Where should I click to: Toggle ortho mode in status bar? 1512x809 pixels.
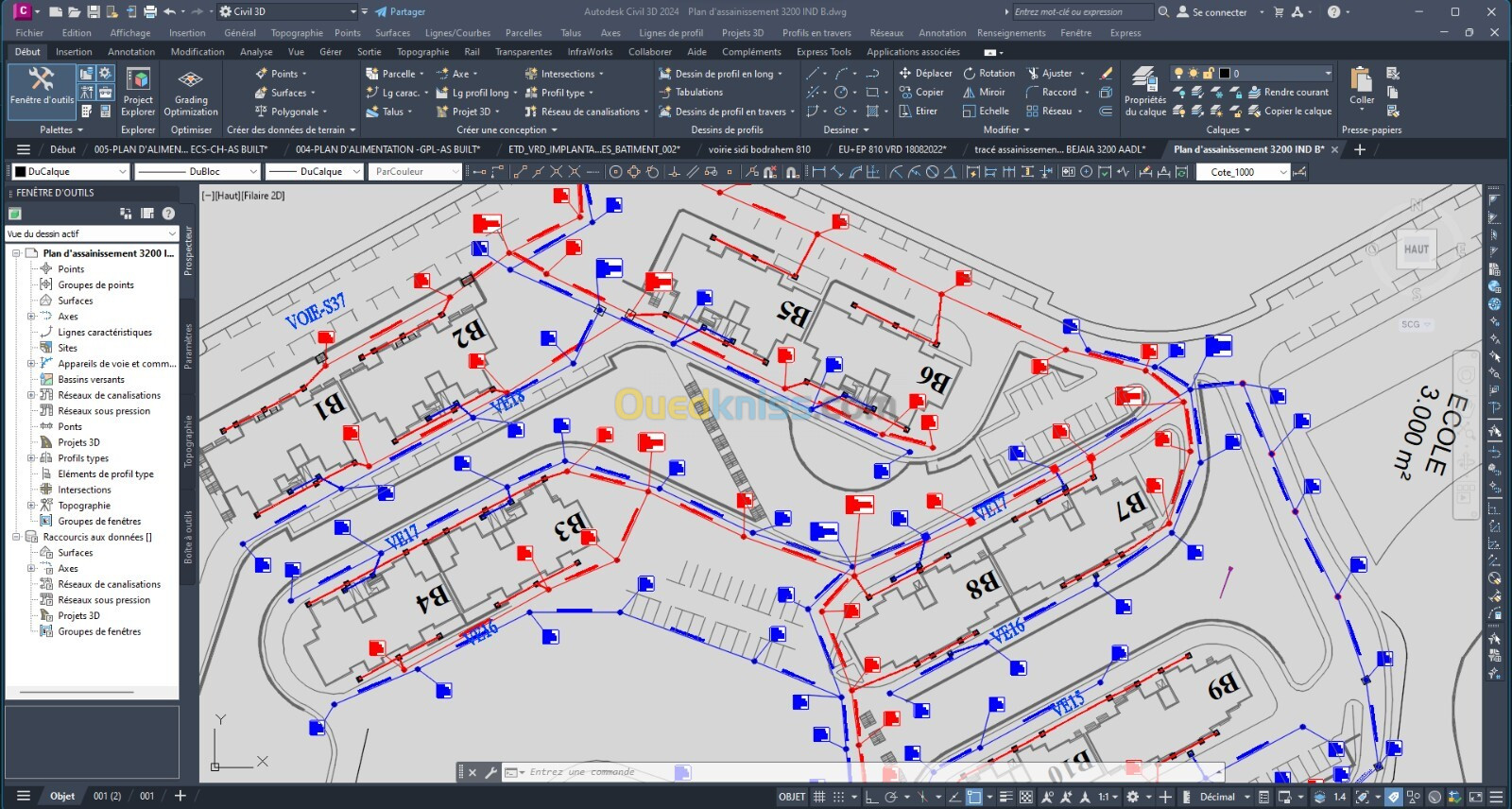[x=870, y=797]
